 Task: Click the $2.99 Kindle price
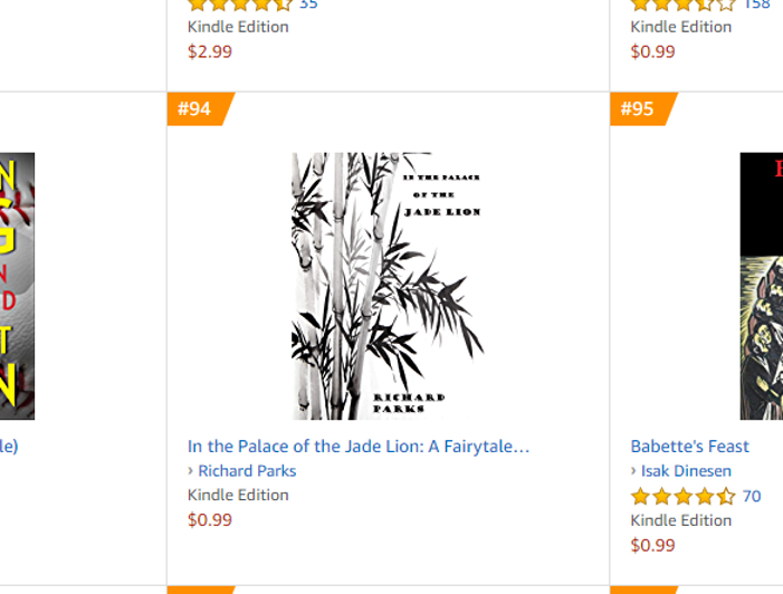click(210, 51)
